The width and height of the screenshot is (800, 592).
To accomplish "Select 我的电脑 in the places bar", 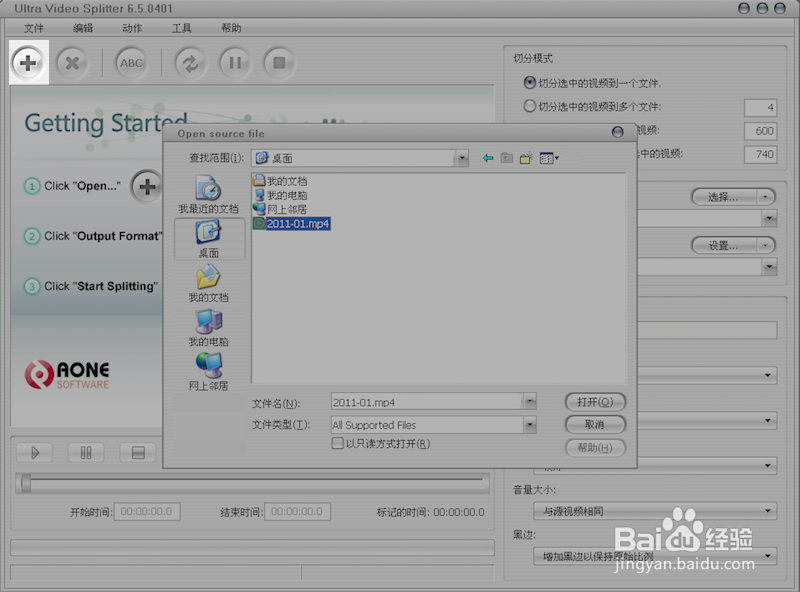I will point(209,328).
